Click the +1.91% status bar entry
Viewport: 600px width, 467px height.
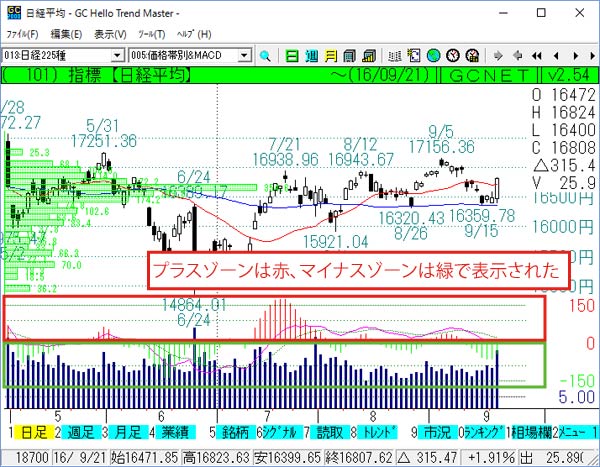[491, 457]
